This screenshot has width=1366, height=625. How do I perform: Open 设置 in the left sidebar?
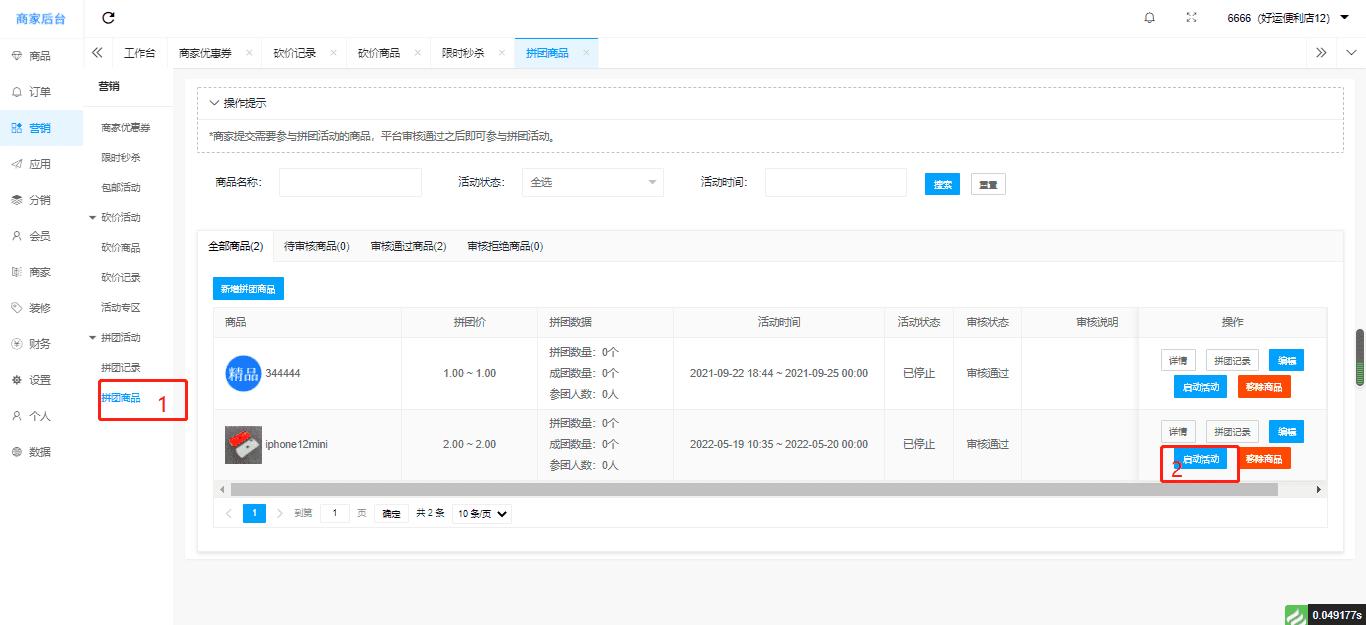[x=39, y=380]
